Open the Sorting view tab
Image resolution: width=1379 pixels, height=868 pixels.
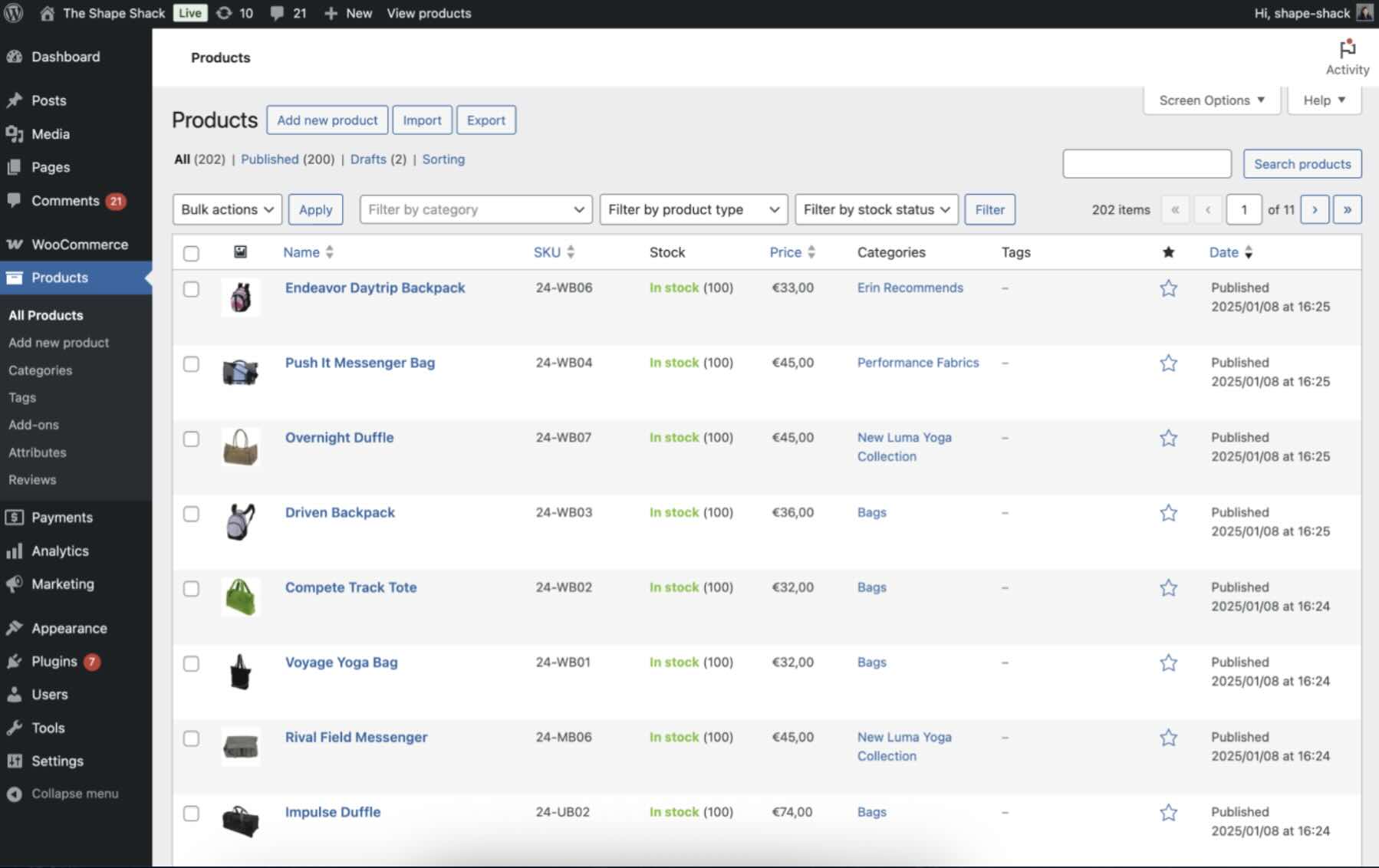coord(443,159)
